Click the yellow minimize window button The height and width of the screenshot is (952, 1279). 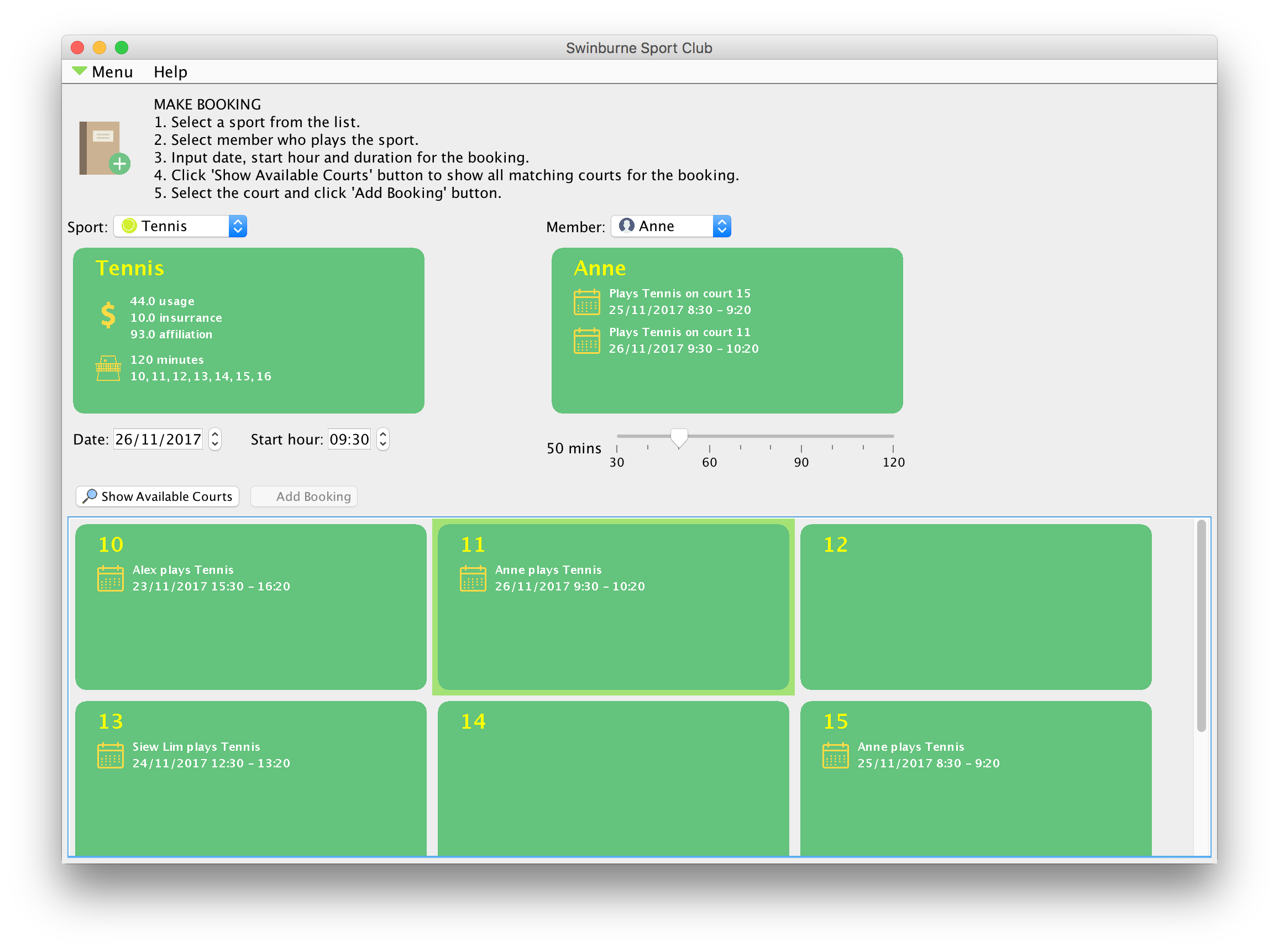click(x=99, y=47)
